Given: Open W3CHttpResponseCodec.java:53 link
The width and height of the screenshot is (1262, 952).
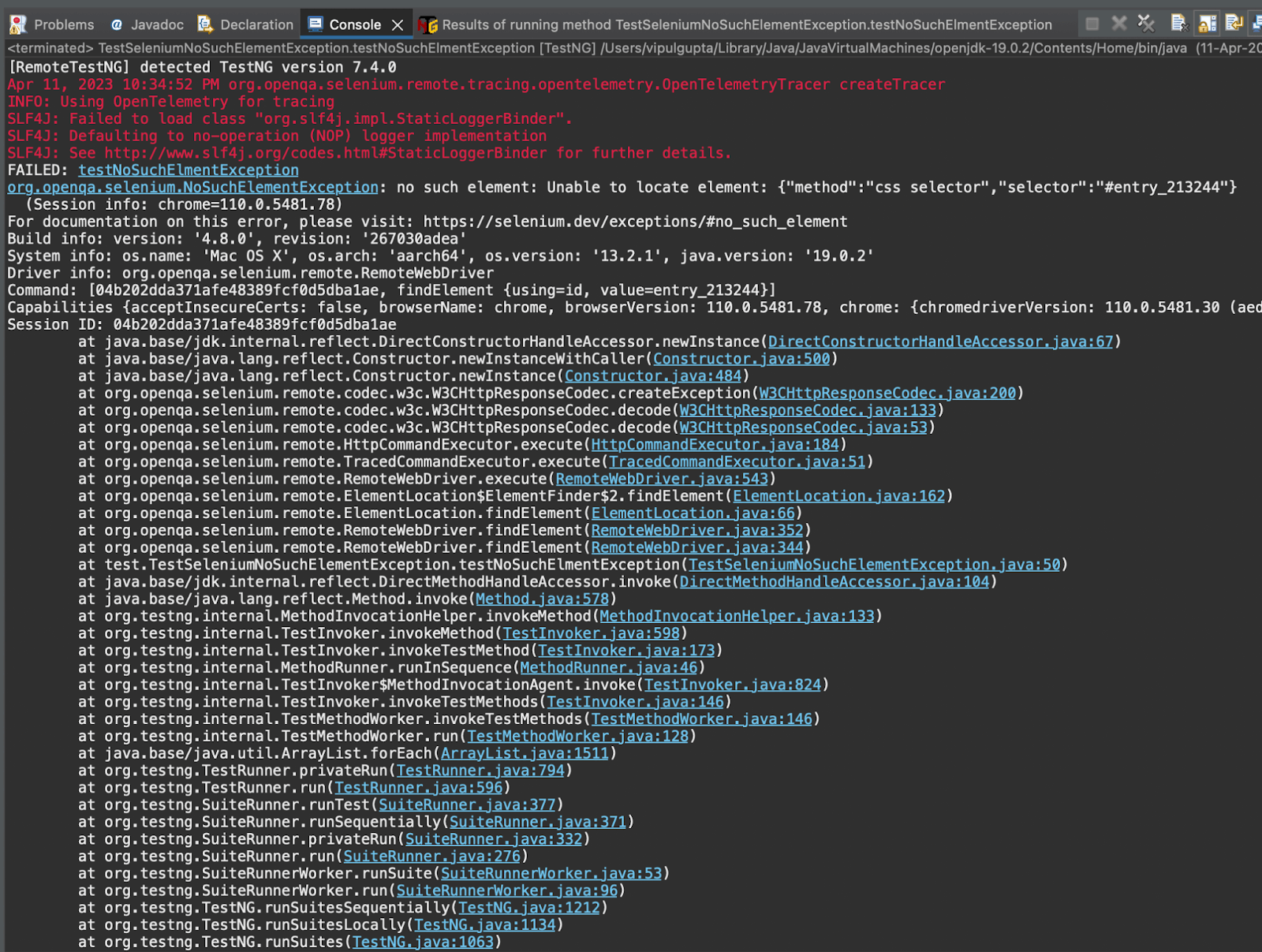Looking at the screenshot, I should pos(804,427).
